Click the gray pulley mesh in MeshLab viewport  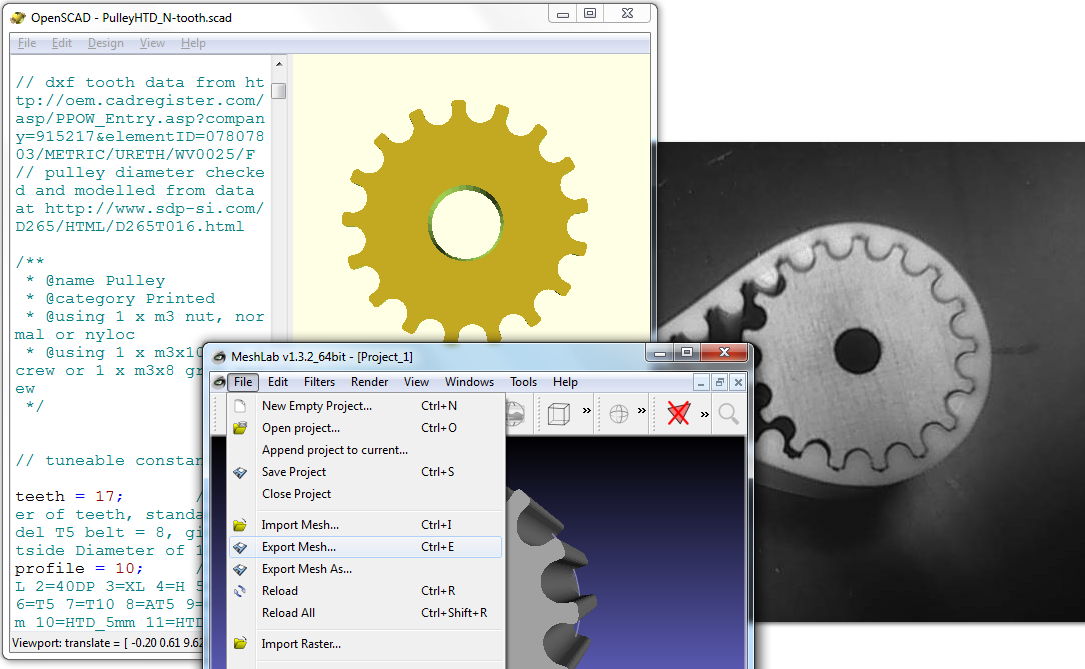pos(550,578)
